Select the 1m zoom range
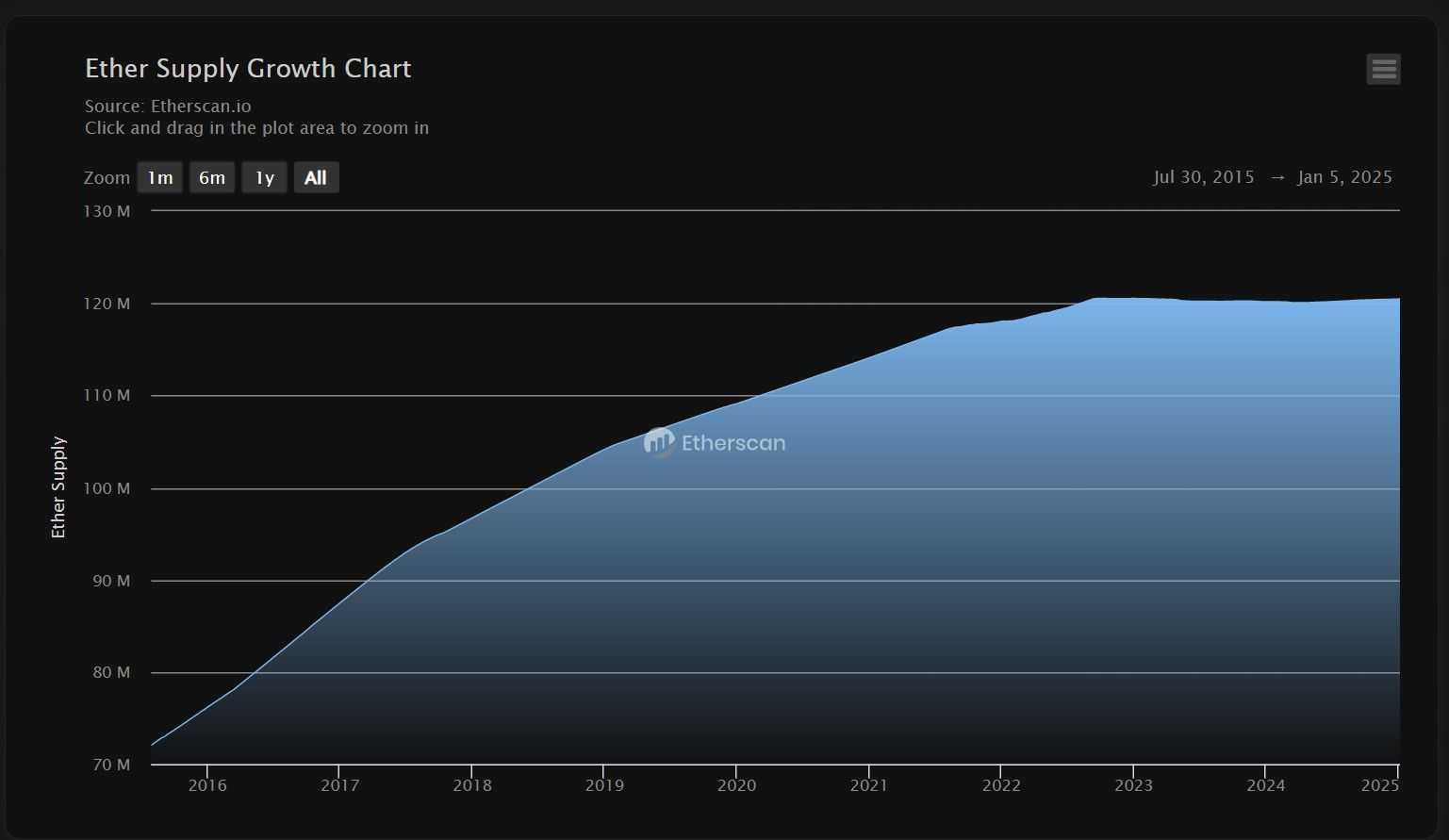 pyautogui.click(x=159, y=177)
